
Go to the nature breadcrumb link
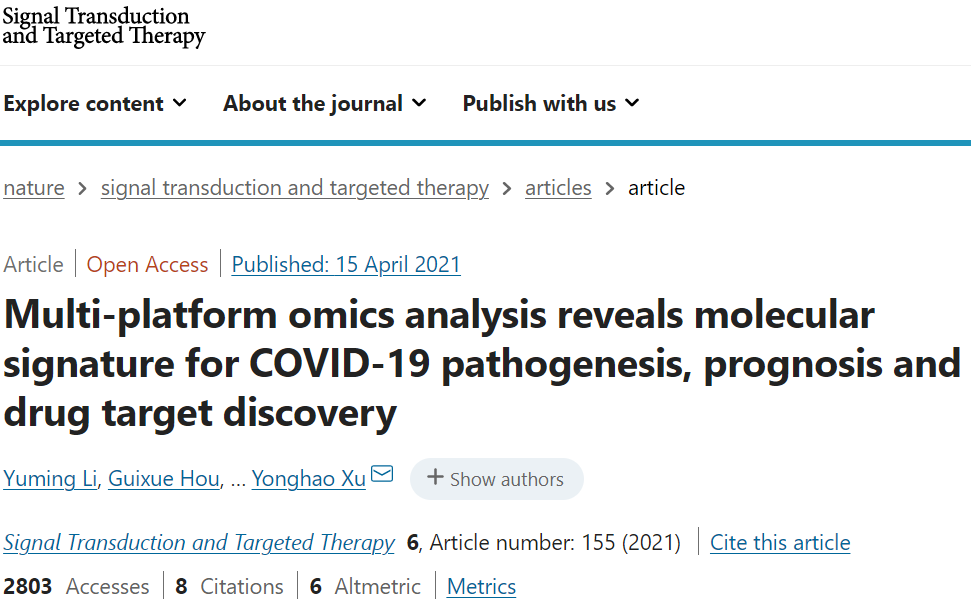34,188
